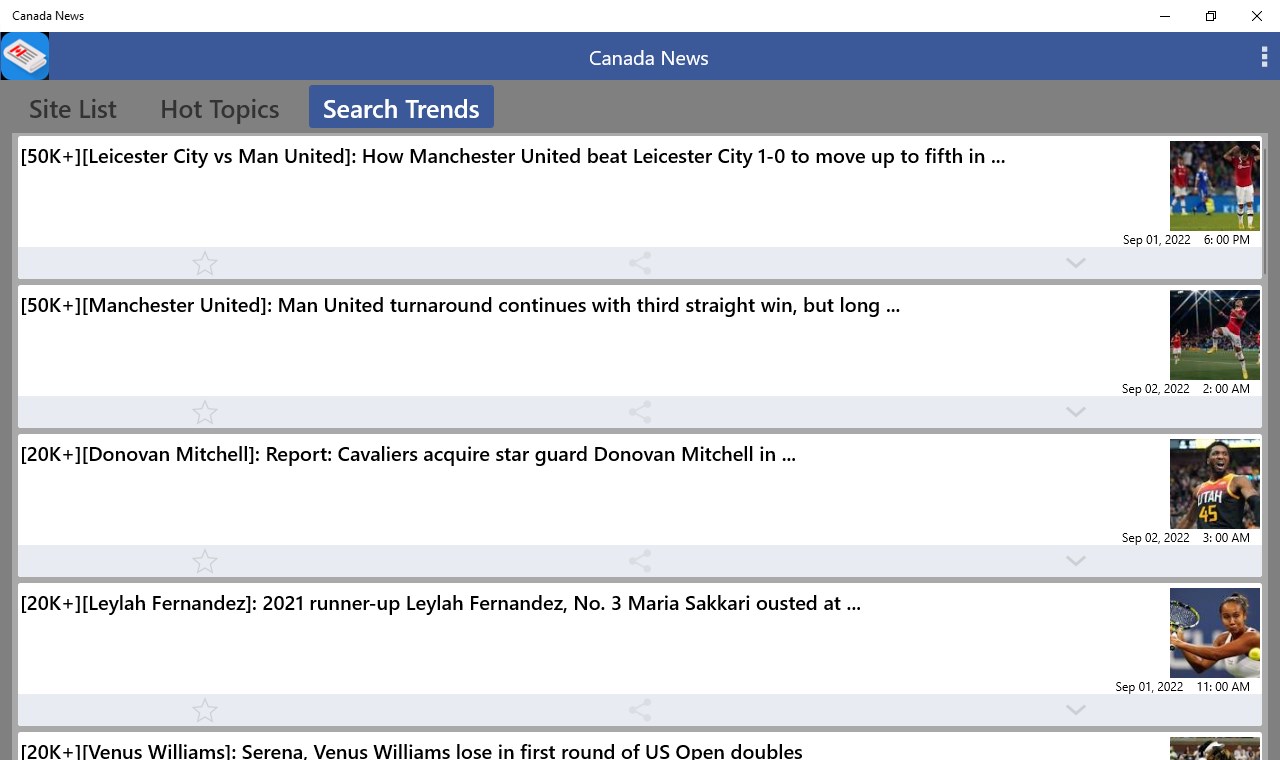This screenshot has width=1280, height=760.
Task: Share the Leylah Fernandez article
Action: 640,710
